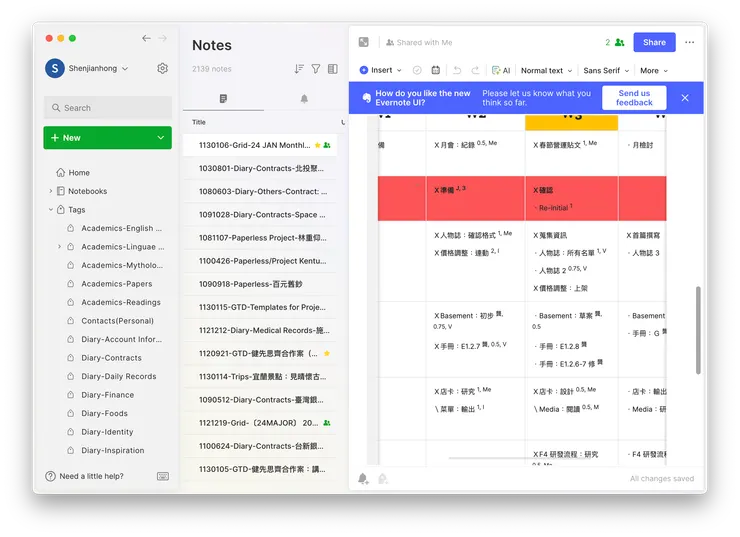
Task: Open the More formatting dropdown
Action: tap(654, 70)
